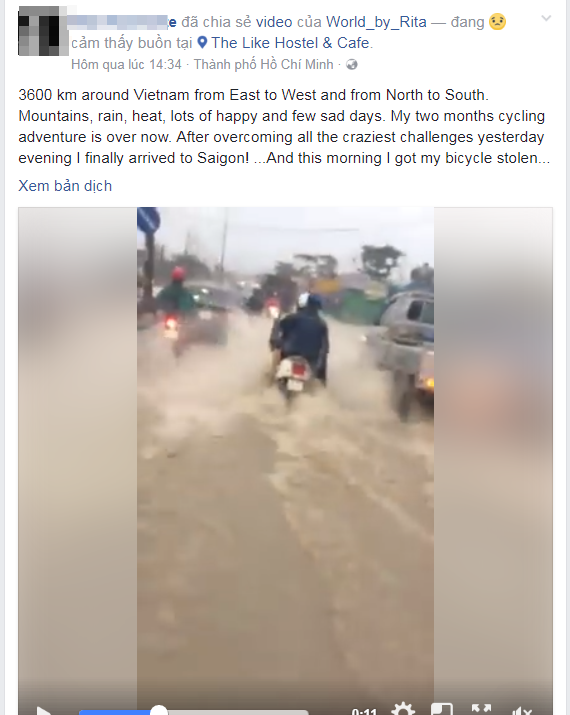The width and height of the screenshot is (570, 715).
Task: Click the 'video' link in the header
Action: click(x=274, y=22)
